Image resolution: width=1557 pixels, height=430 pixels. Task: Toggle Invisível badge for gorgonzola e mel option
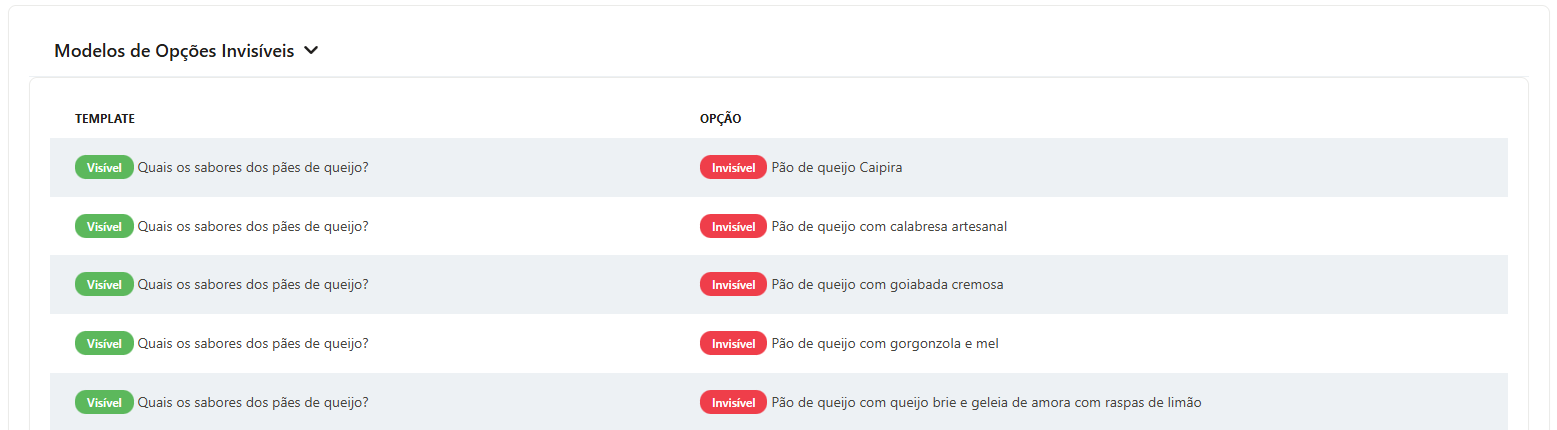733,344
